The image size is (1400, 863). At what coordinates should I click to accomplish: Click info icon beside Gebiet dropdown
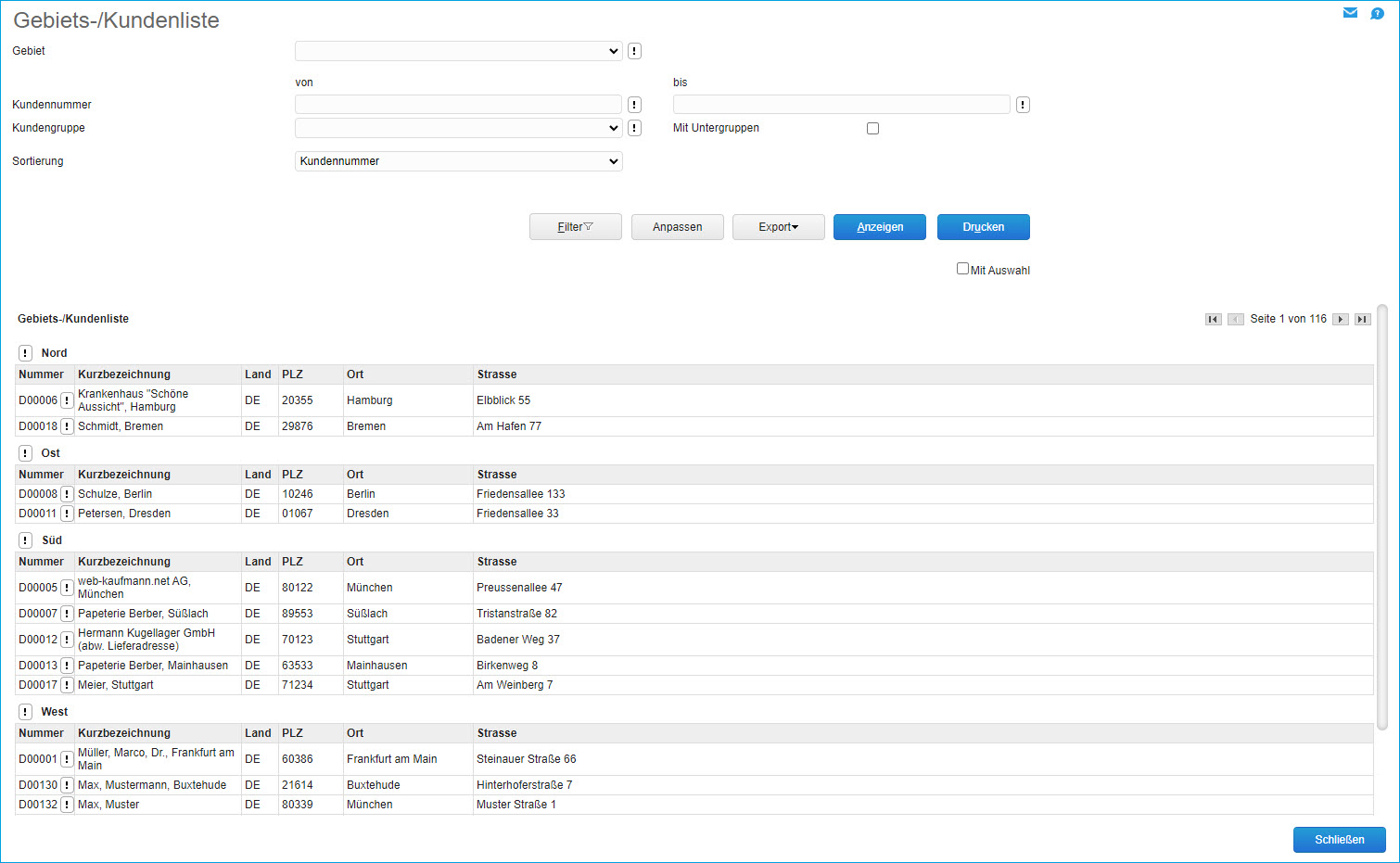(x=634, y=51)
